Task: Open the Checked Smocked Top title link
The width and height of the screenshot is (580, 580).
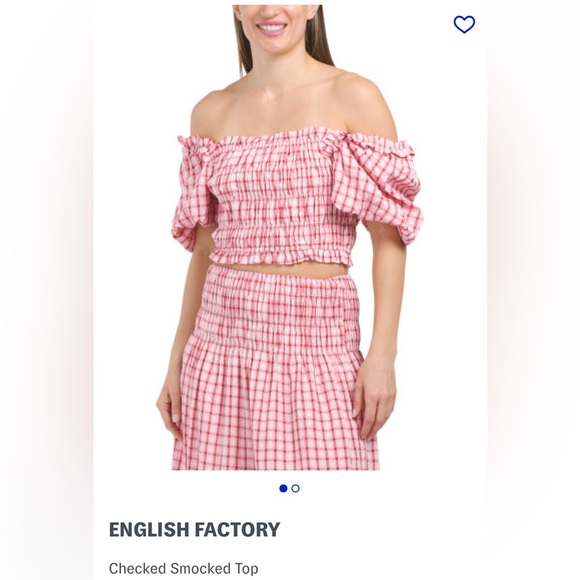Action: [183, 569]
